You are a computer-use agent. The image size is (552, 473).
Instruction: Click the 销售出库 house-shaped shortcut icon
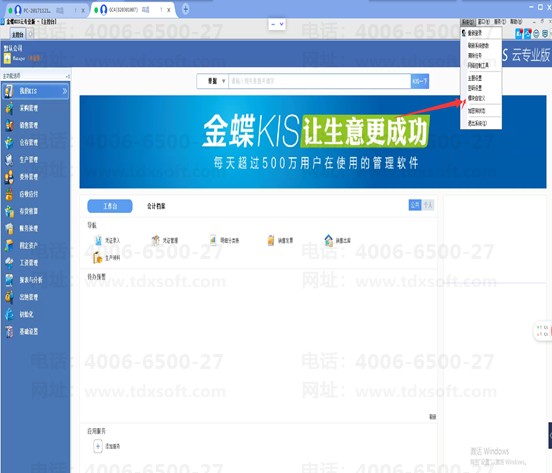click(328, 240)
